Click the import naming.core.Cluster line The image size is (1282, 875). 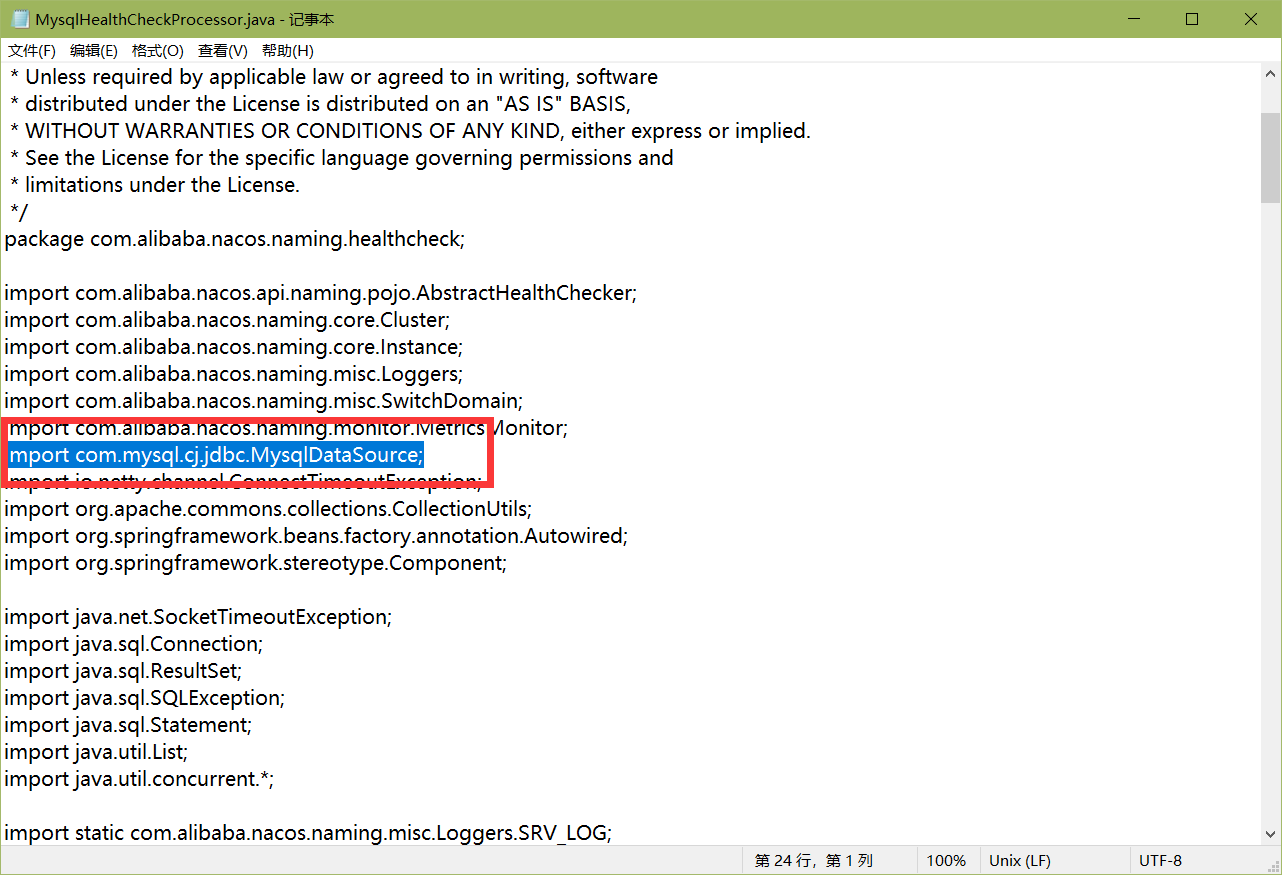point(228,320)
